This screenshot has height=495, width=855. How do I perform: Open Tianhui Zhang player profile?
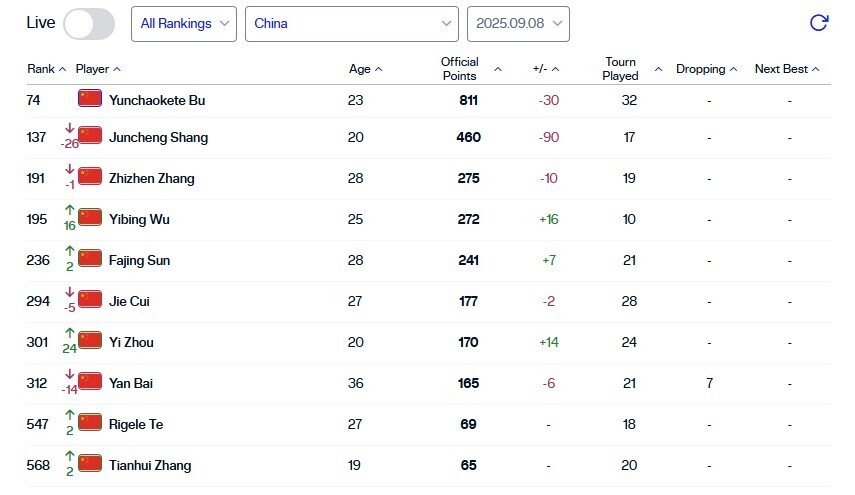pos(150,465)
